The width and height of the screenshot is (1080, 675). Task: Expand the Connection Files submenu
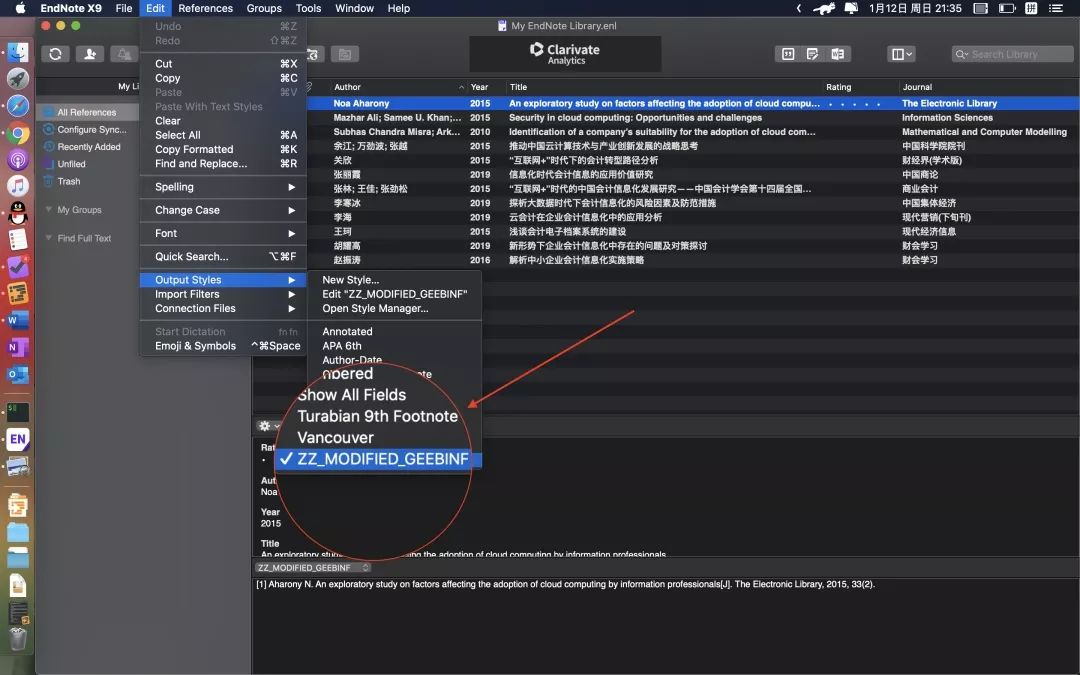[x=223, y=309]
